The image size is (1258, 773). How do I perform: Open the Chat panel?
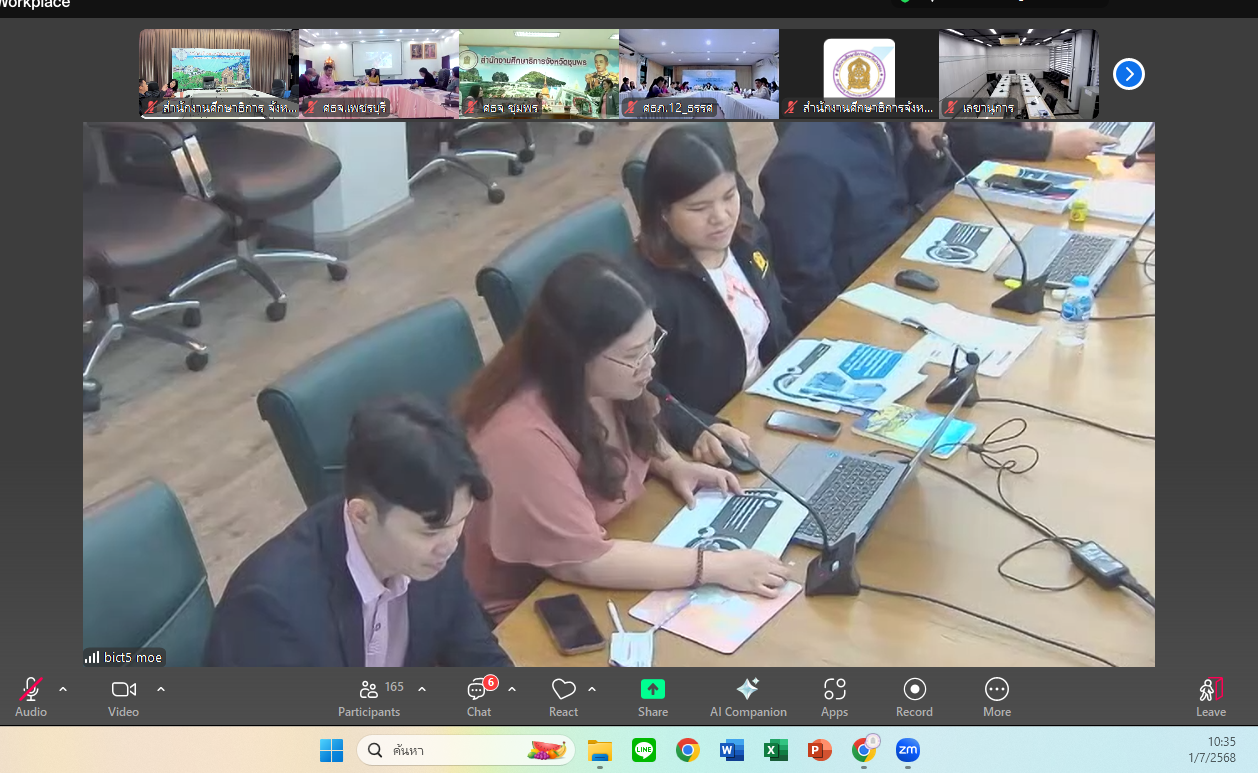[x=479, y=696]
